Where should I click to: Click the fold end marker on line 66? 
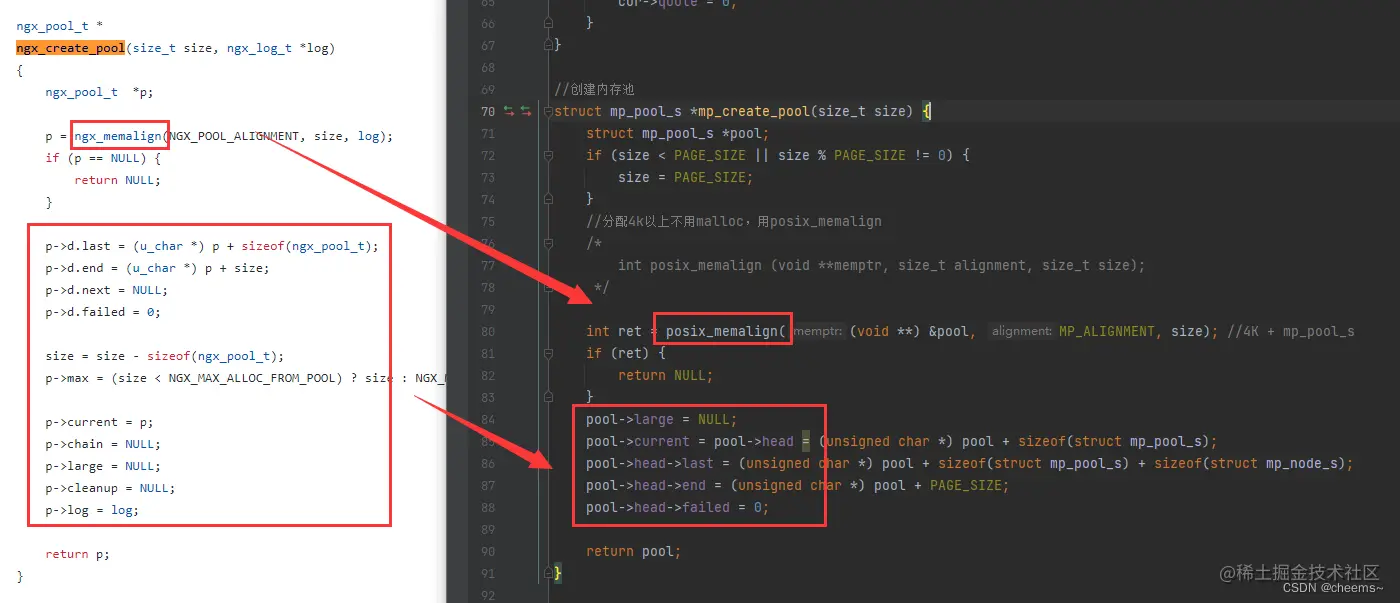pyautogui.click(x=548, y=23)
